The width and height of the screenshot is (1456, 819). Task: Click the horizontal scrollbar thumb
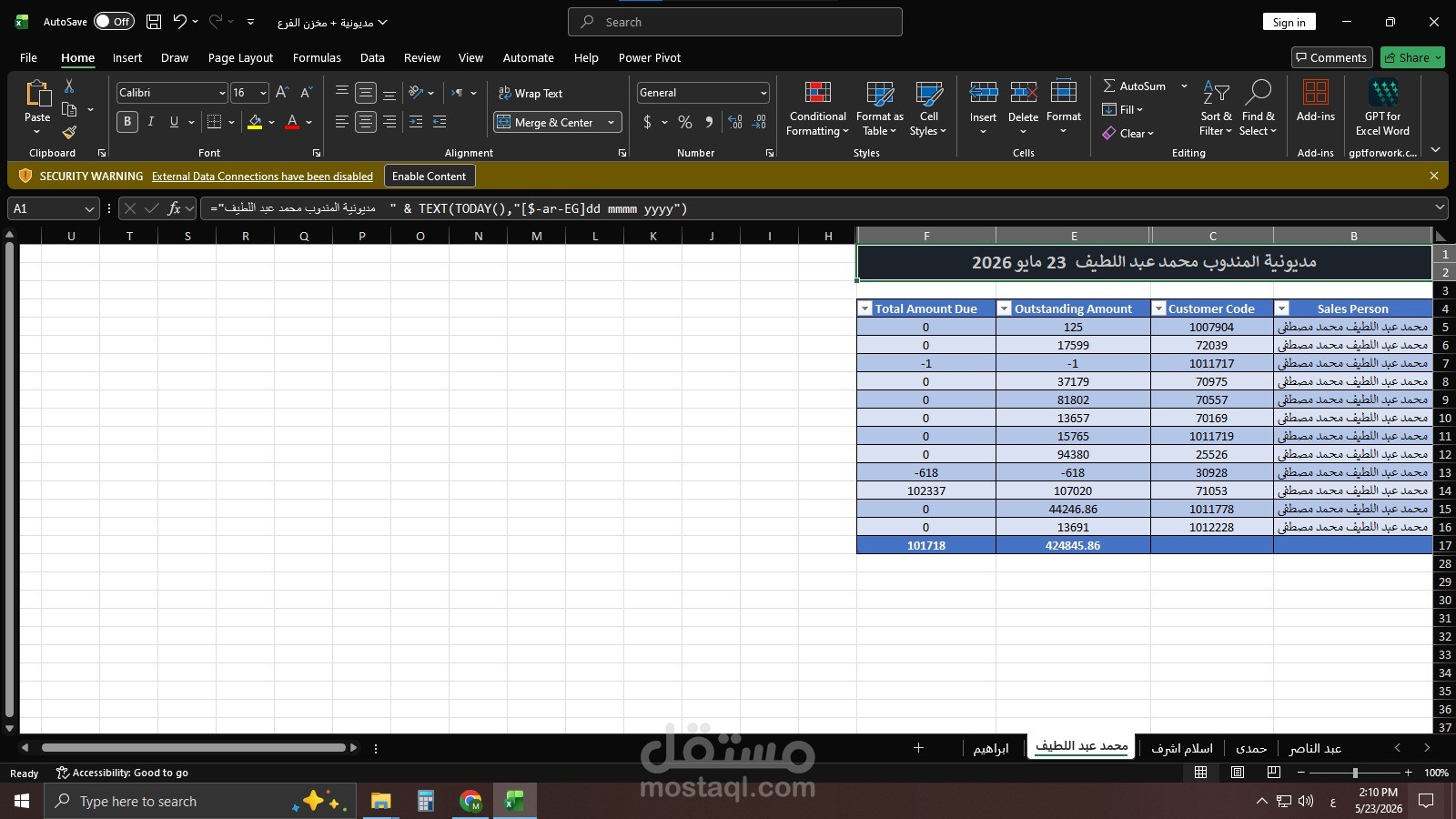pyautogui.click(x=193, y=748)
